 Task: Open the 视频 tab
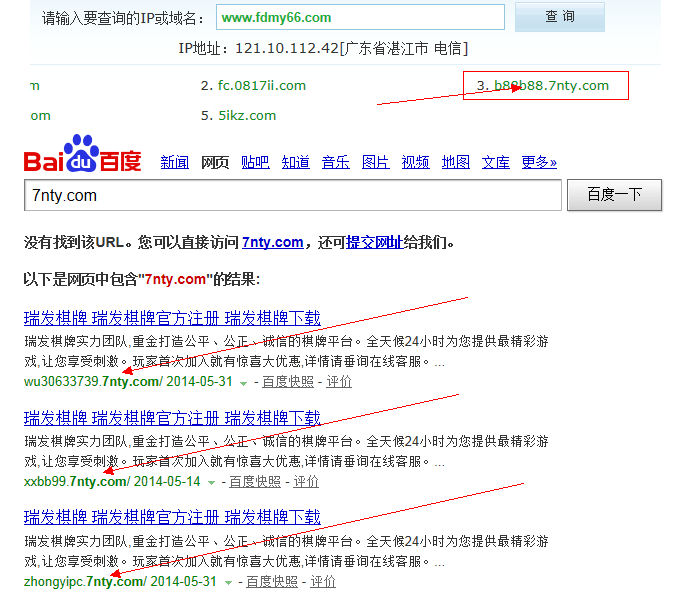tap(416, 162)
